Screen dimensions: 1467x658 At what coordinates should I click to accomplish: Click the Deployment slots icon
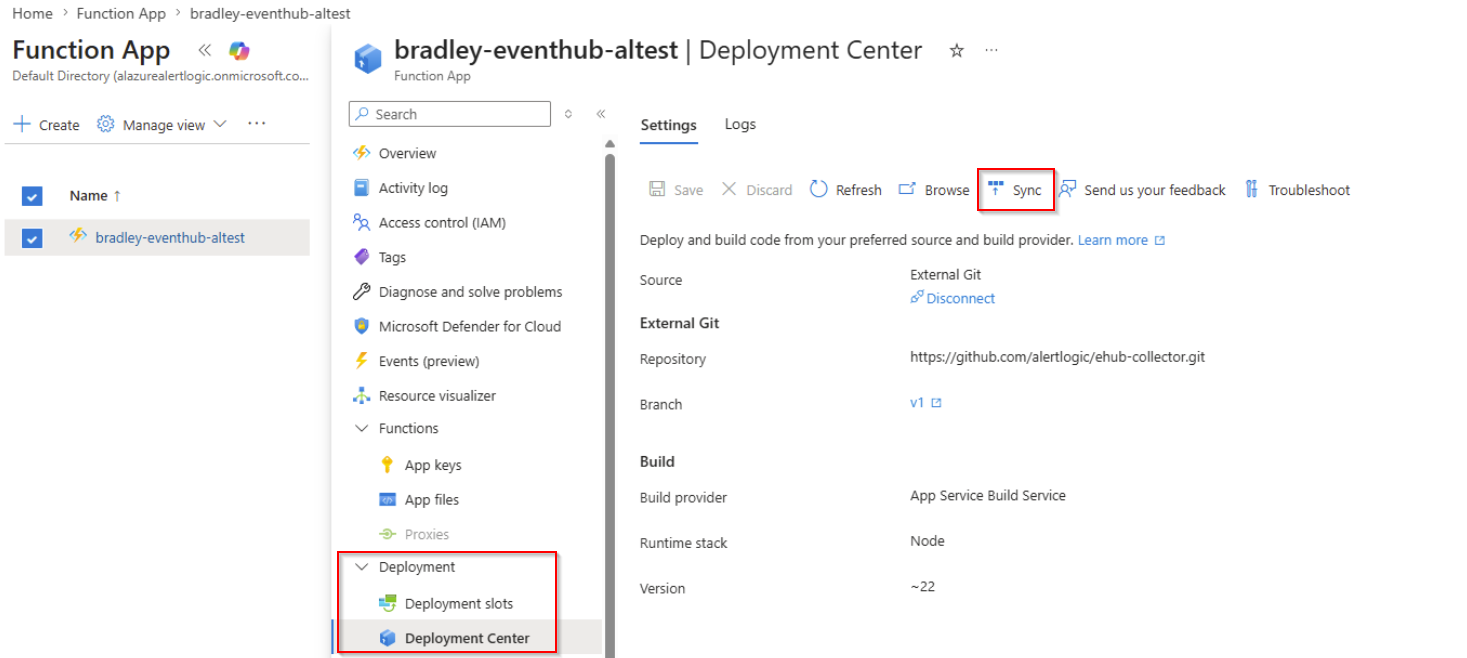point(388,603)
